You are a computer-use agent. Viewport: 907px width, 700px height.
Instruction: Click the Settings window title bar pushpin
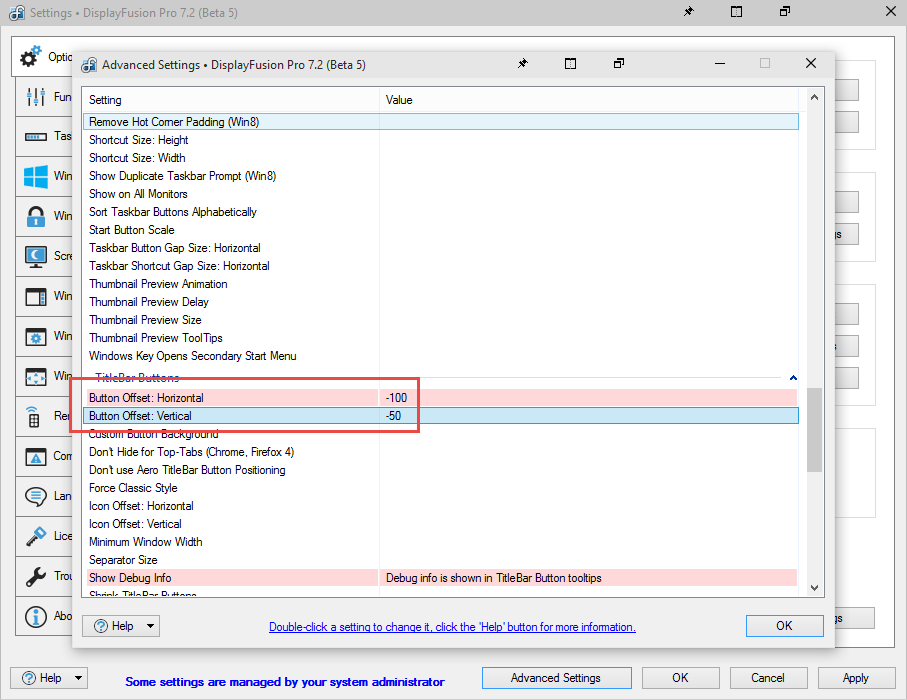(x=688, y=13)
